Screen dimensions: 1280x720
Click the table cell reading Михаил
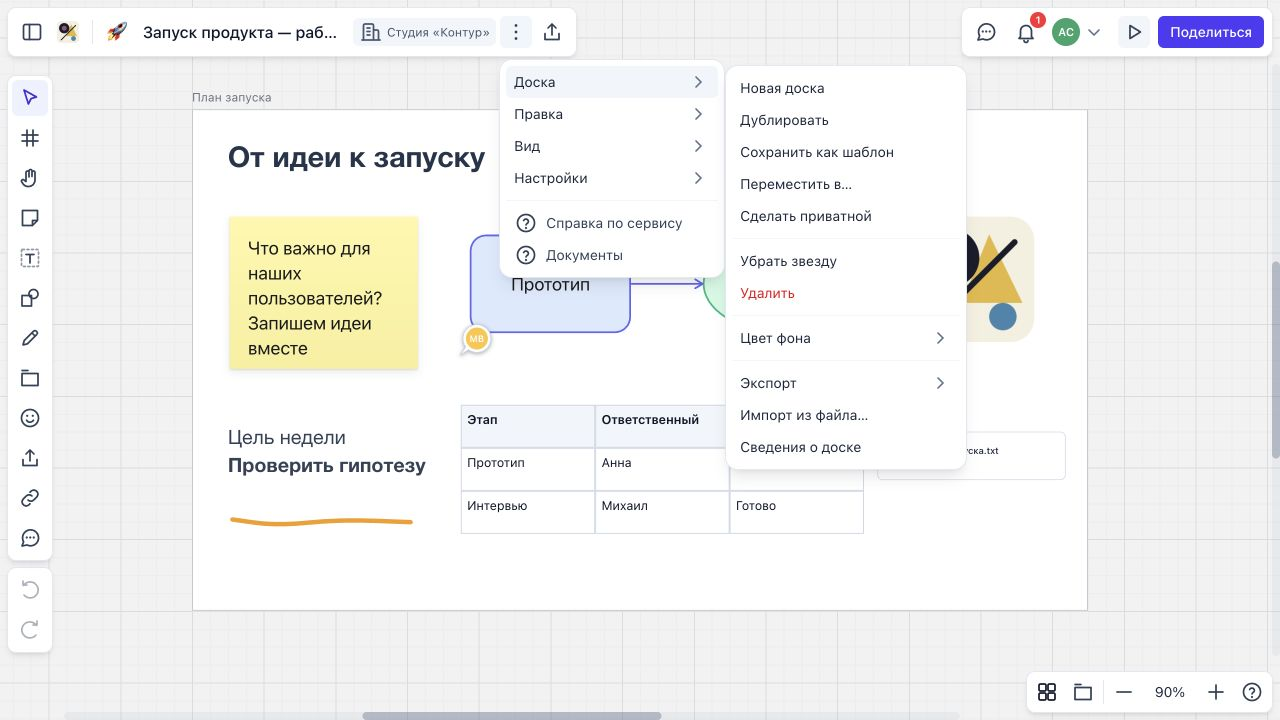pos(662,512)
